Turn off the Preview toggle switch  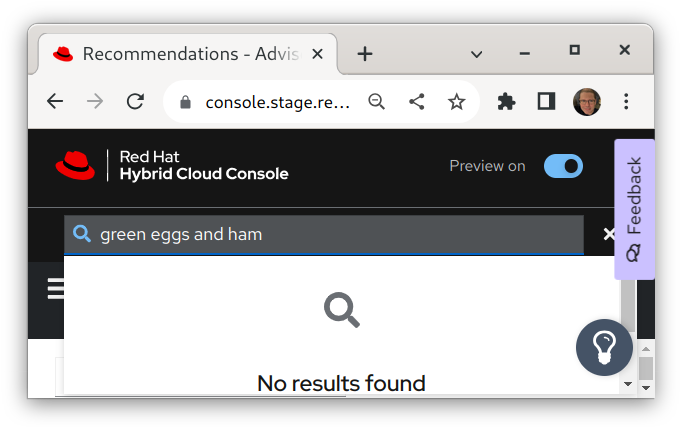tap(563, 166)
